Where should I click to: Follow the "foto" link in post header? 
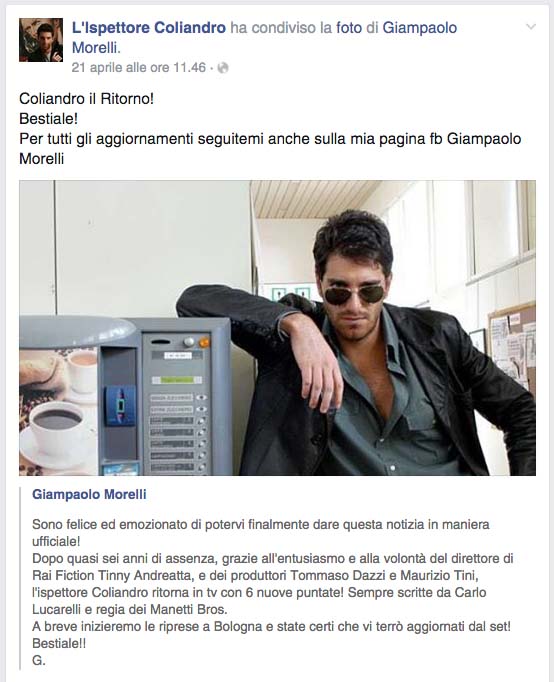349,28
